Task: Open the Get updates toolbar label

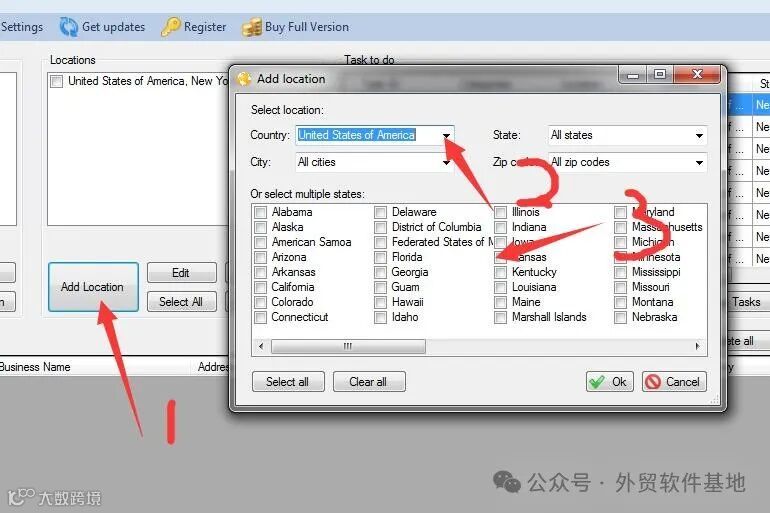Action: pos(113,27)
